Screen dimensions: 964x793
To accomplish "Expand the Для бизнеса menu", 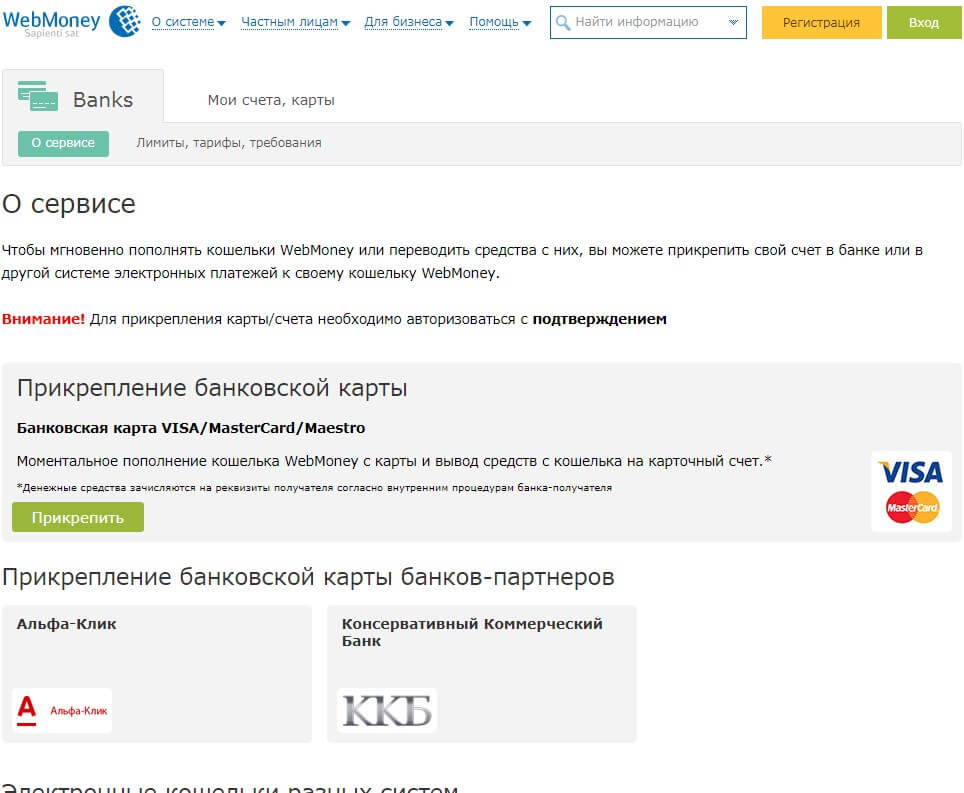I will (x=409, y=22).
